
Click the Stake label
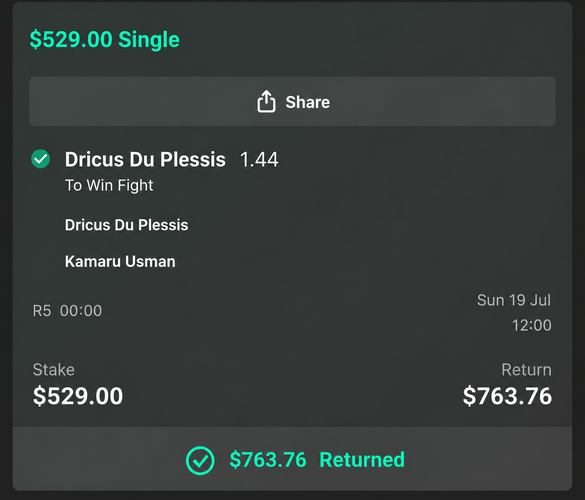click(54, 370)
